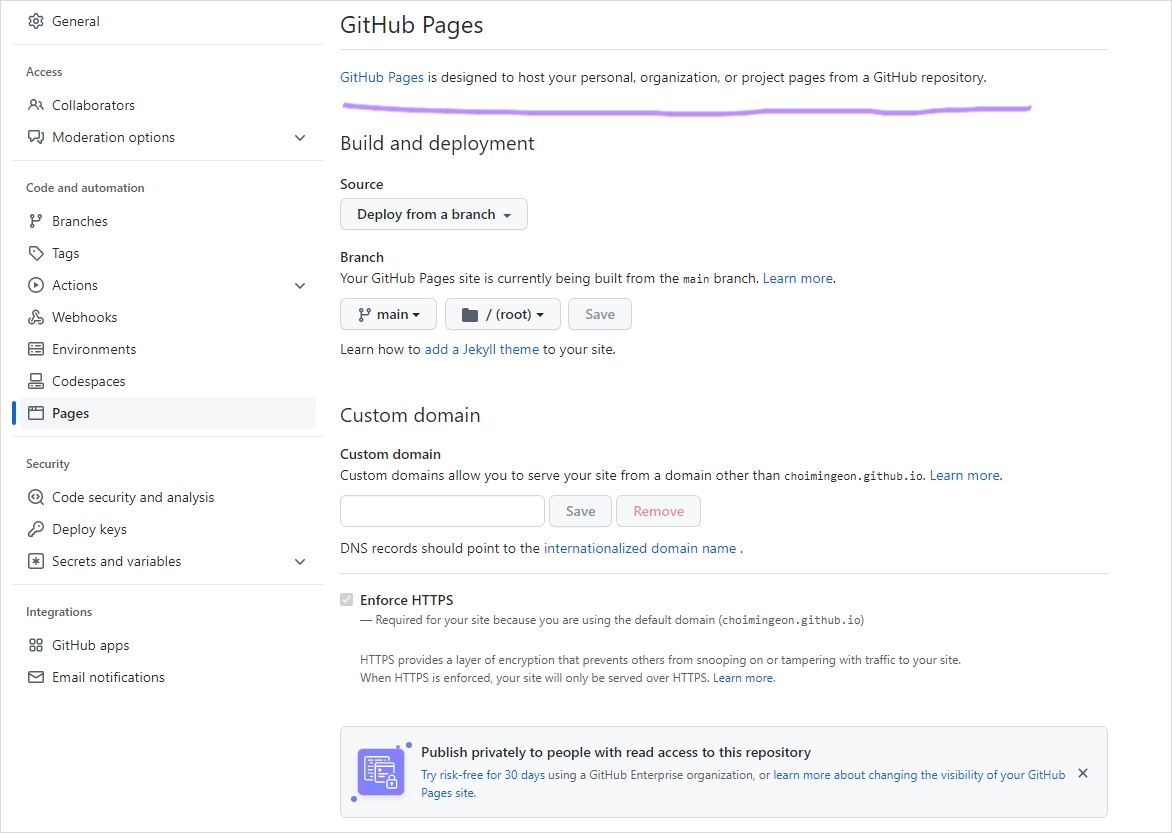The height and width of the screenshot is (833, 1172).
Task: Click the Branches git-branch icon
Action: pos(35,221)
